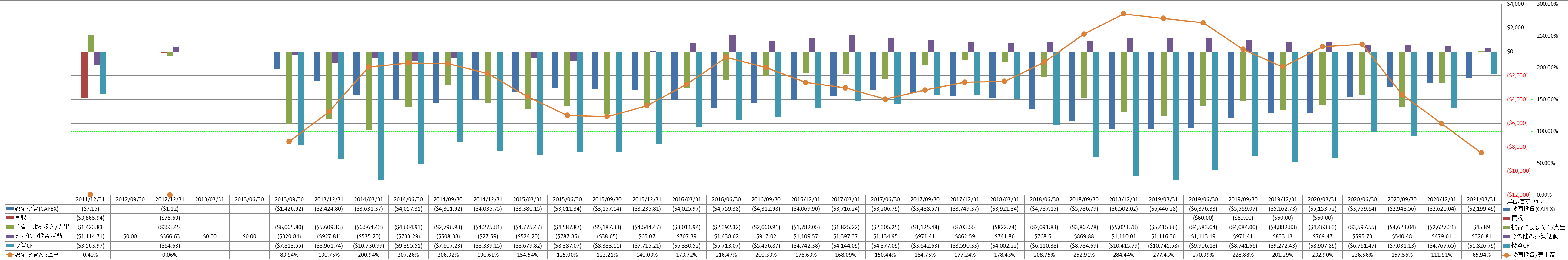Image resolution: width=1568 pixels, height=260 pixels.
Task: Select the 投資CF legend entry beside the unit note
Action: coord(1516,245)
